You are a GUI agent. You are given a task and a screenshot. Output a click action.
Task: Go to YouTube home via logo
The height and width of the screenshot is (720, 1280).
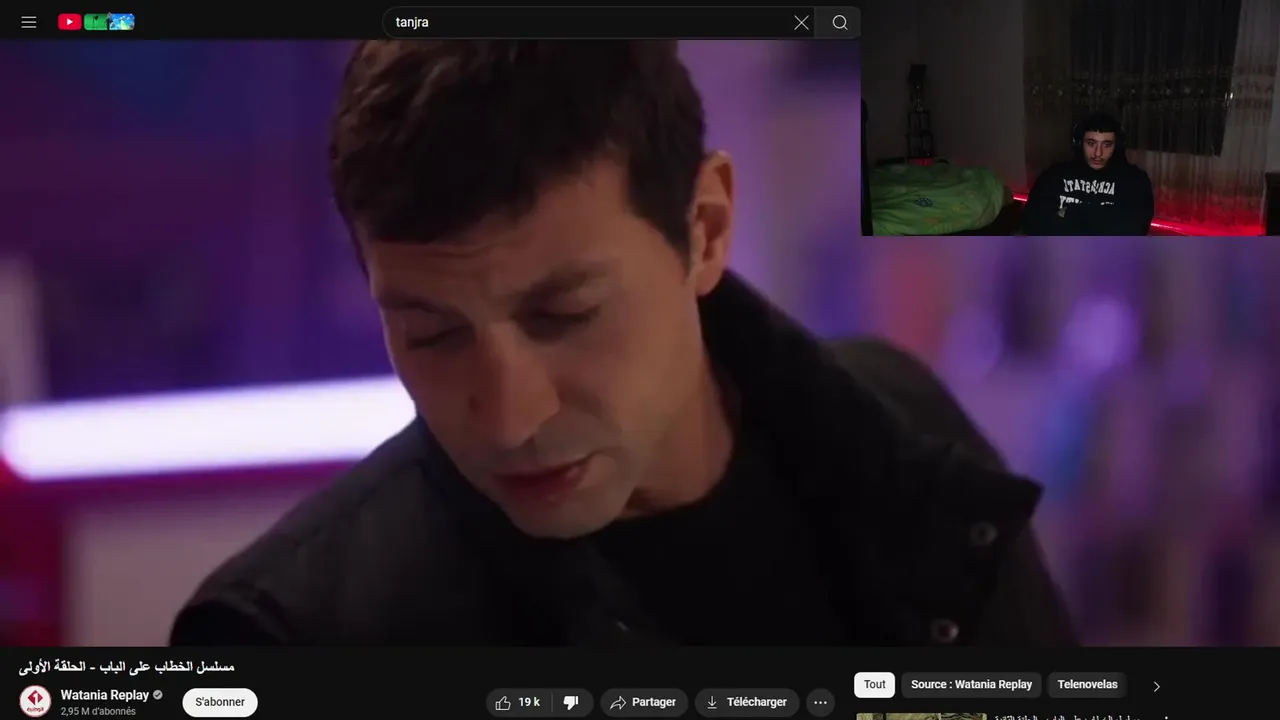click(x=96, y=22)
